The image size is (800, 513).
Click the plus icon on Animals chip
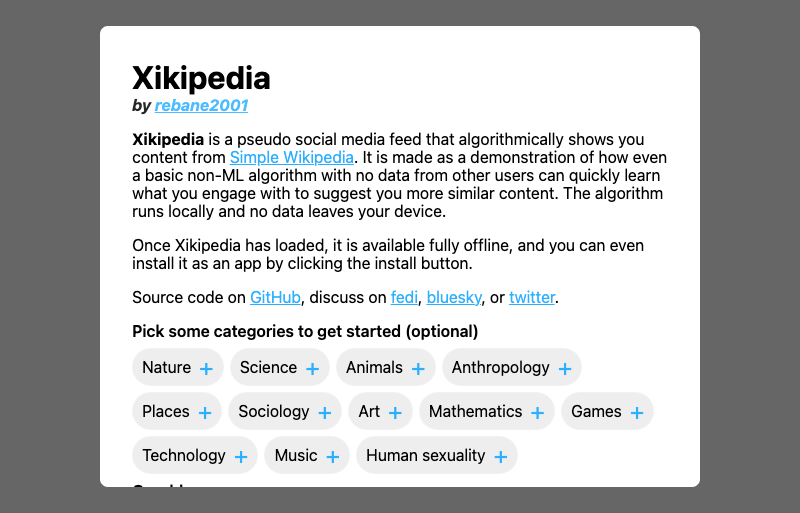point(418,369)
